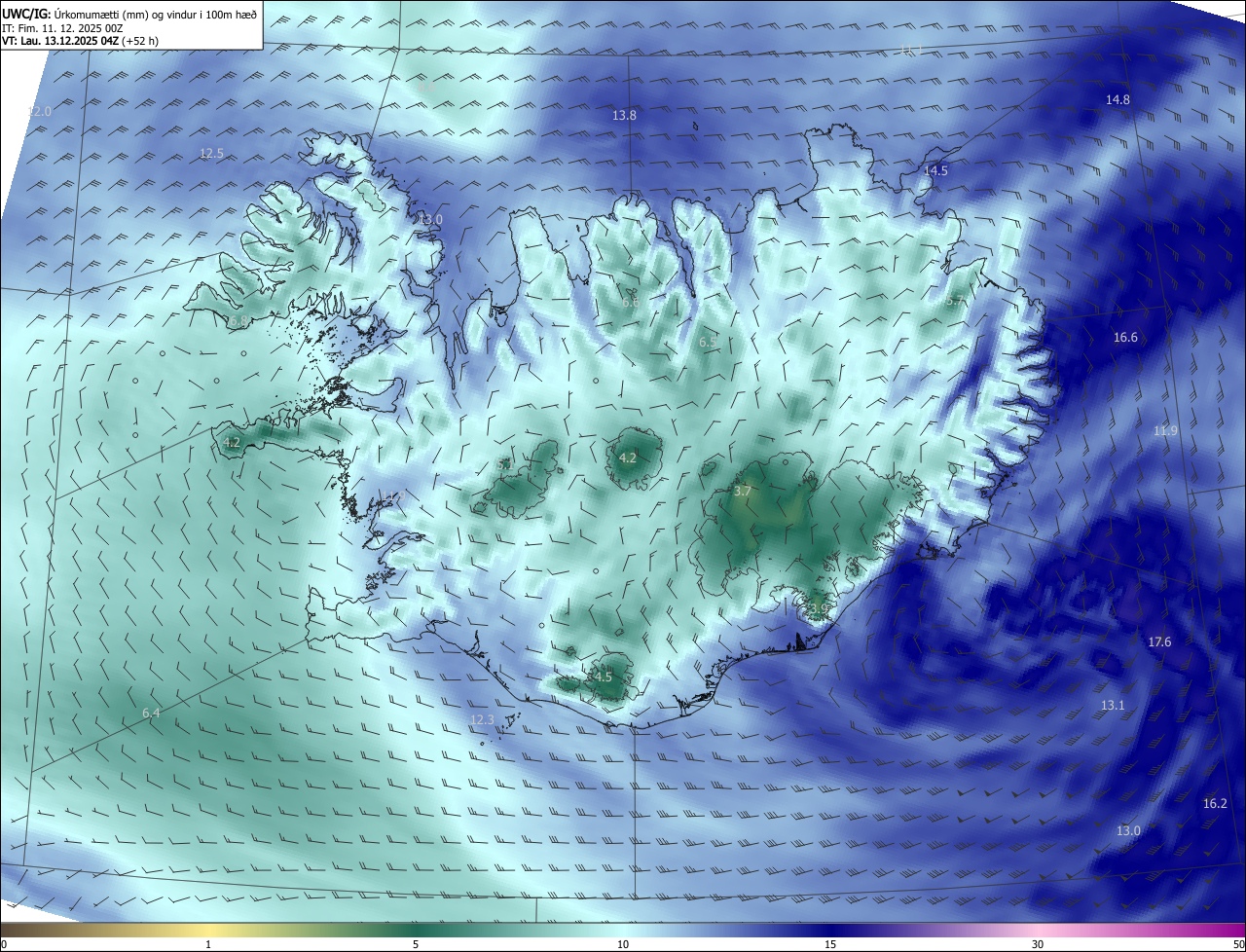Image resolution: width=1246 pixels, height=952 pixels.
Task: Click the 17.6 value label
Action: [x=1159, y=642]
